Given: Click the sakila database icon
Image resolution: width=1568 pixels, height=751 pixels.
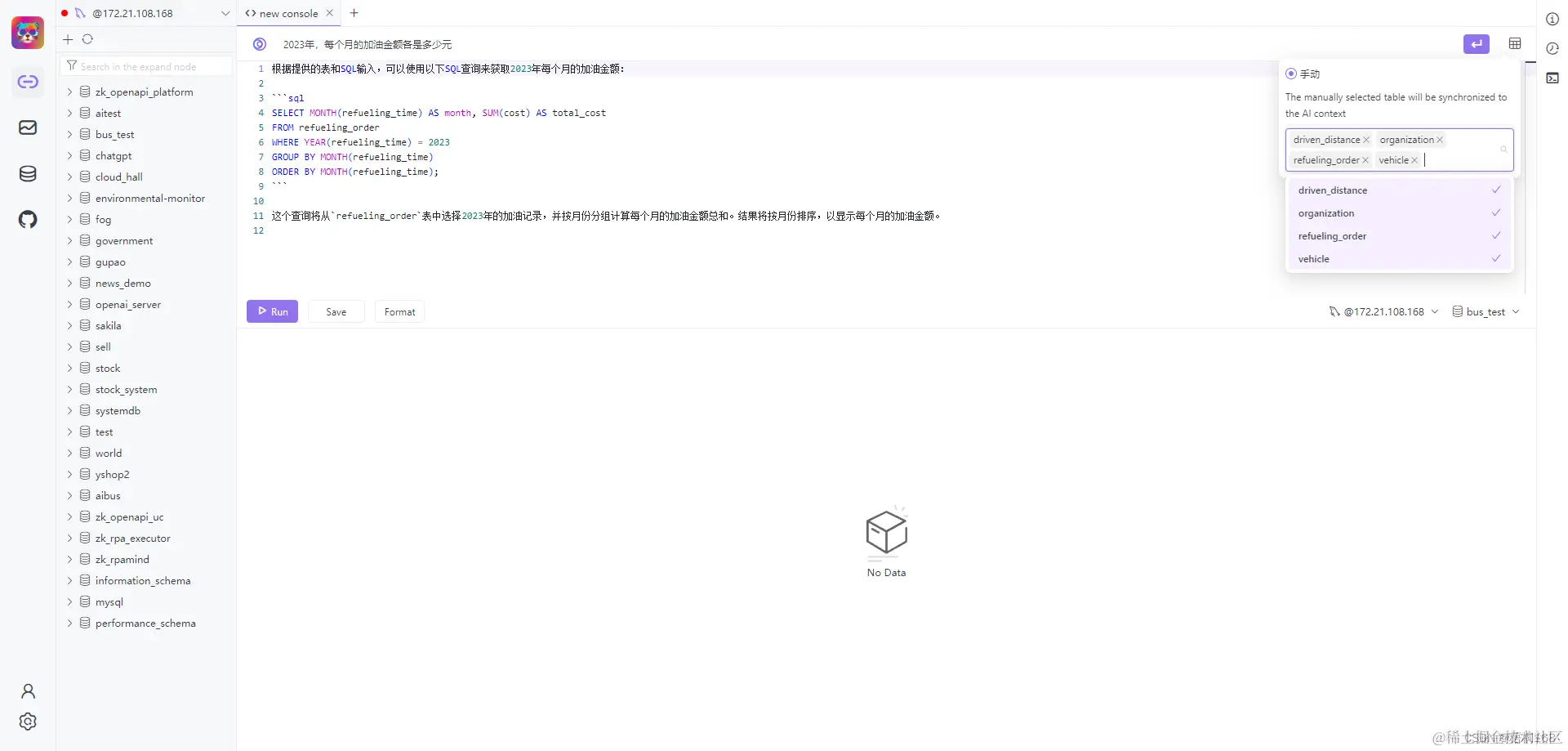Looking at the screenshot, I should click(x=85, y=325).
